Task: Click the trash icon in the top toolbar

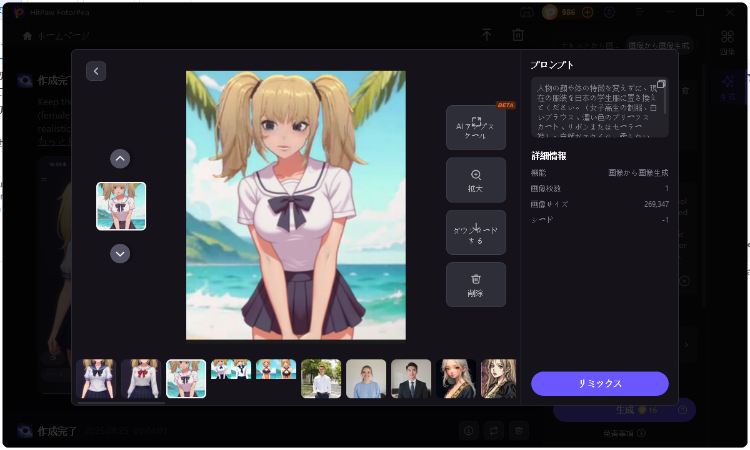Action: 518,35
